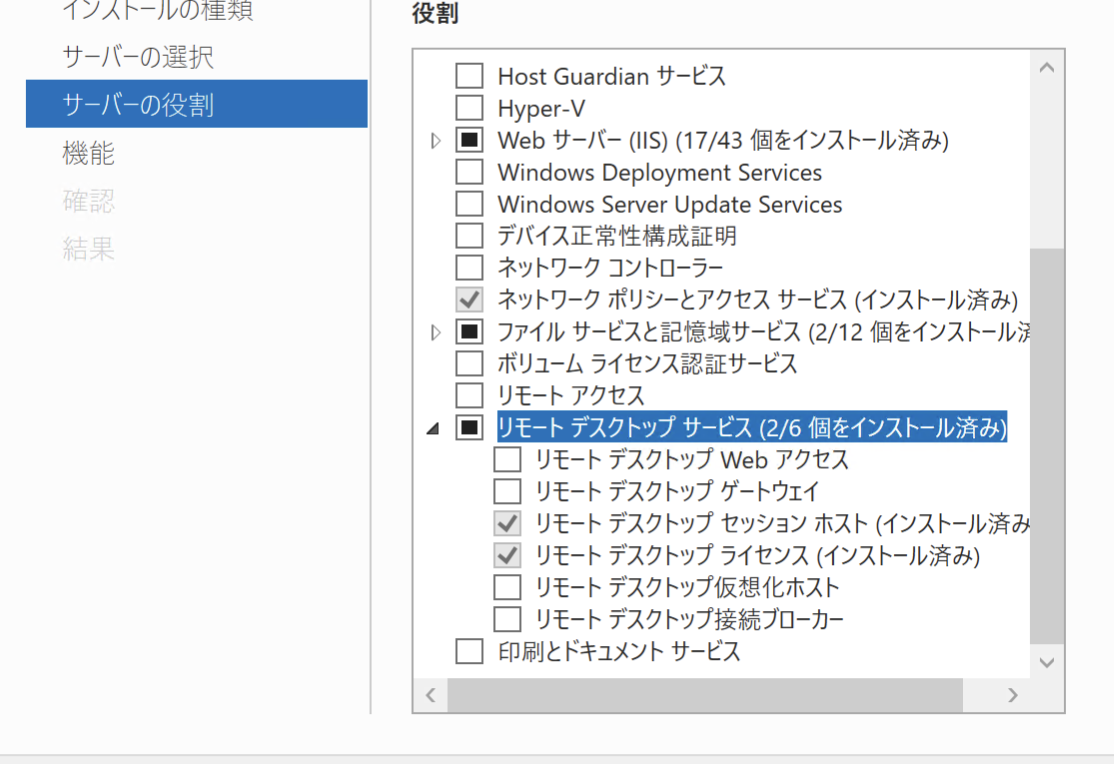Check リモート デスクトップ Web アクセス checkbox

point(508,460)
